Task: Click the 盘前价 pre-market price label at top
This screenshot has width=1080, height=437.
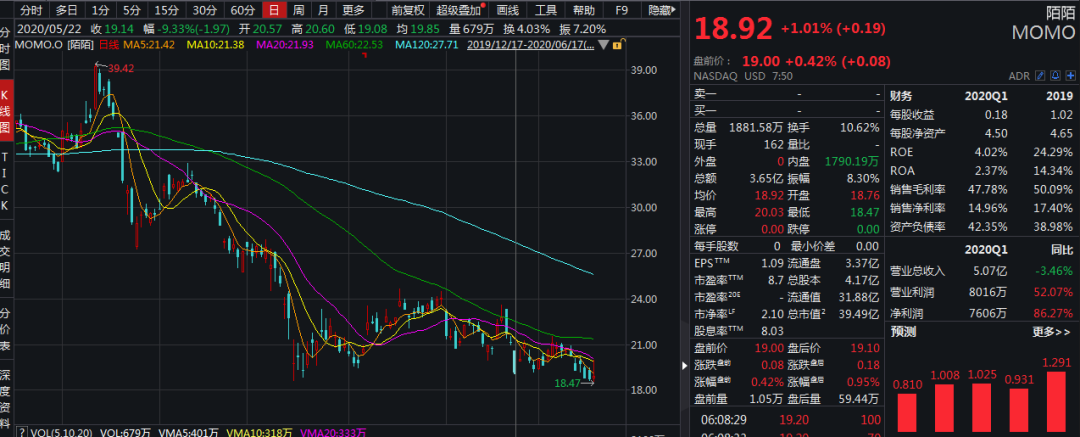Action: 712,61
